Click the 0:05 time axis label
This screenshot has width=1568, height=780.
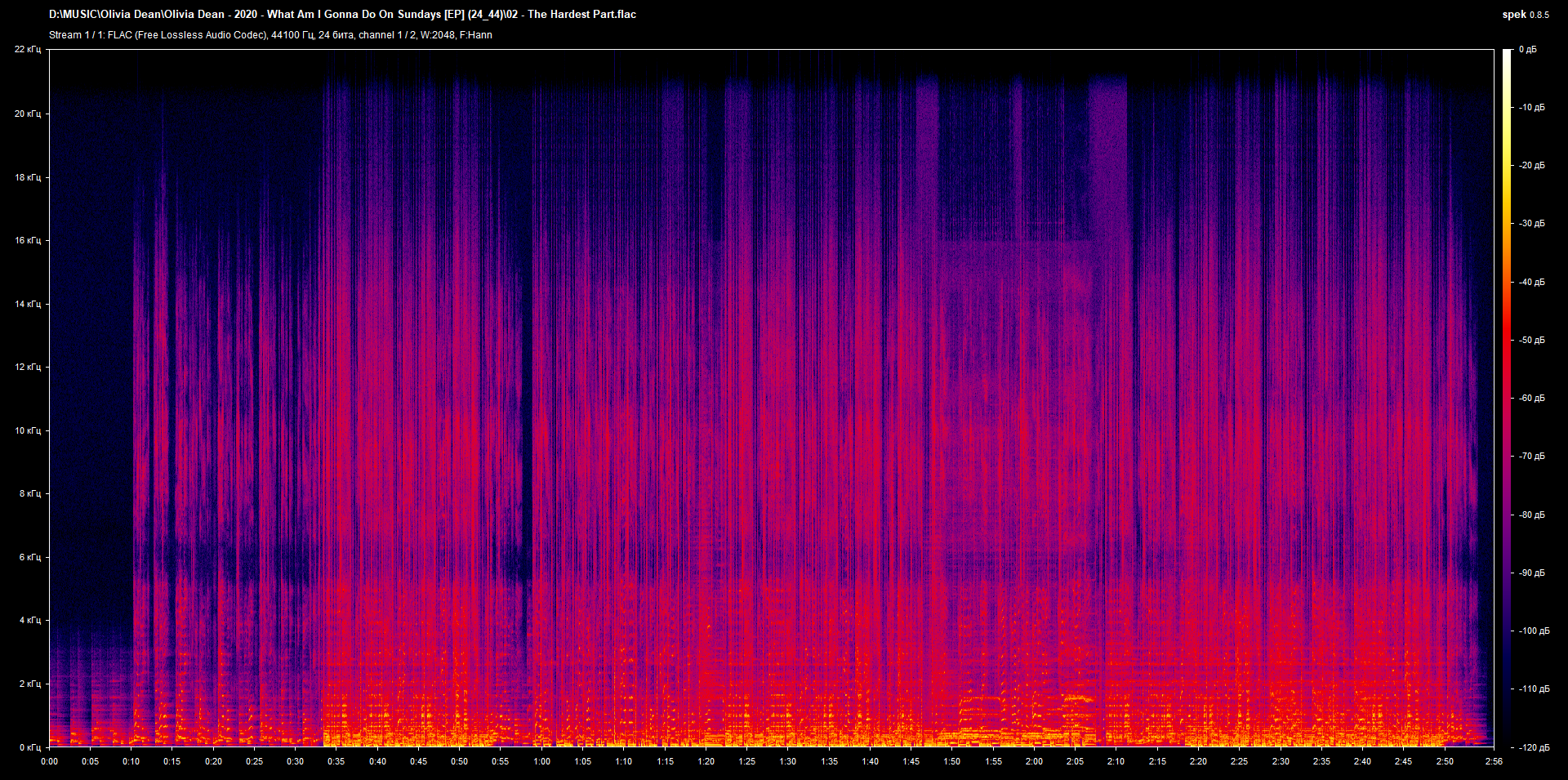(91, 761)
